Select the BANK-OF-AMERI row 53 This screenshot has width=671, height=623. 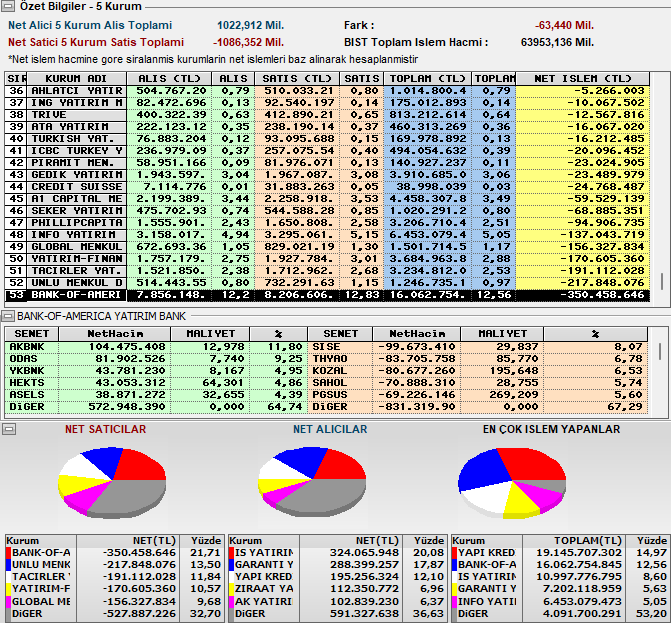(327, 295)
